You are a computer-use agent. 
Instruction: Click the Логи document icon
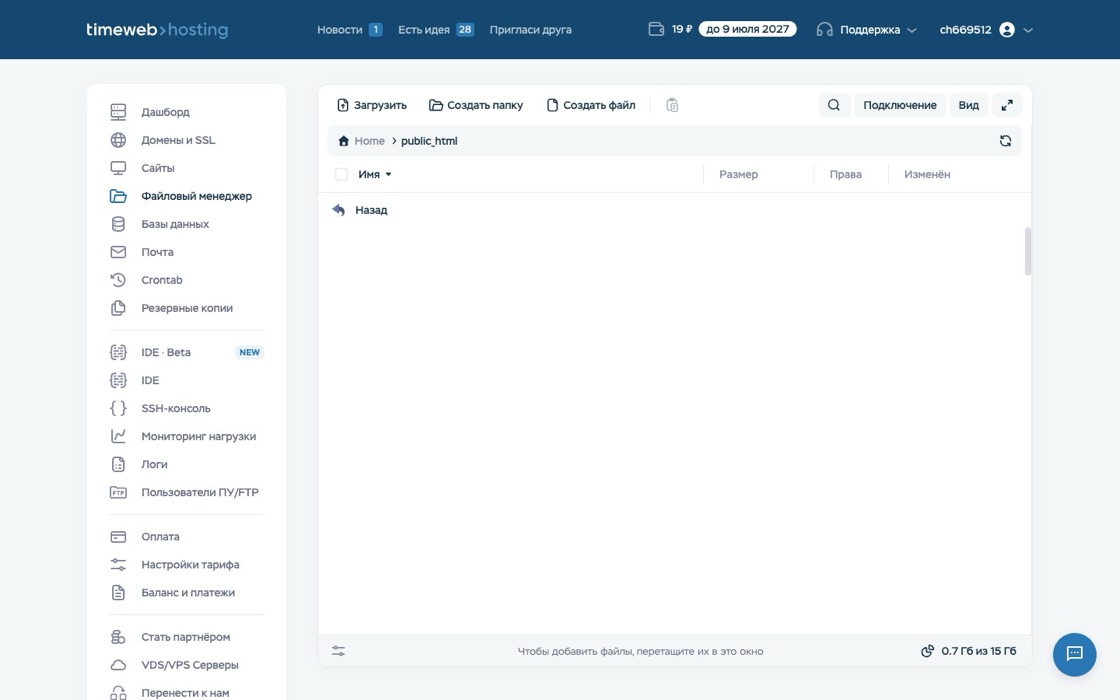118,464
